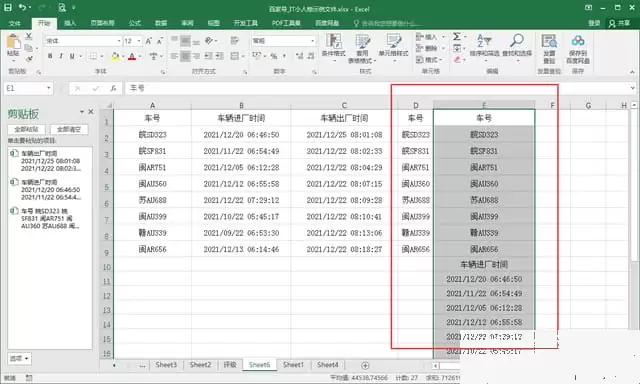Click the Increase Indent icon
This screenshot has height=384, width=640.
click(x=220, y=56)
